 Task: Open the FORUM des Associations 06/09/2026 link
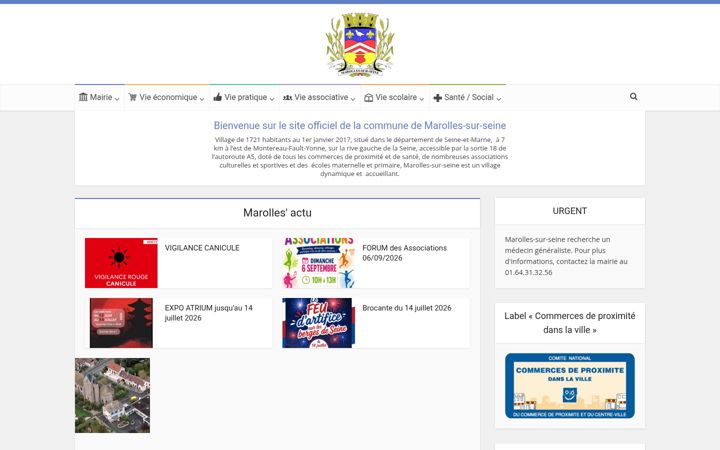[405, 253]
